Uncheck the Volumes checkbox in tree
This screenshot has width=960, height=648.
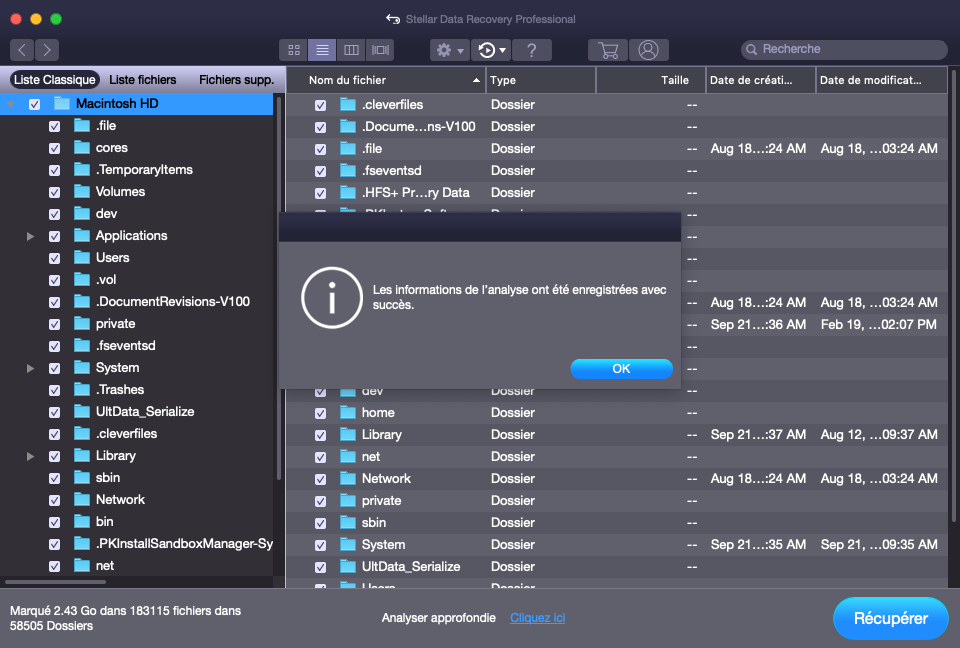(x=54, y=192)
